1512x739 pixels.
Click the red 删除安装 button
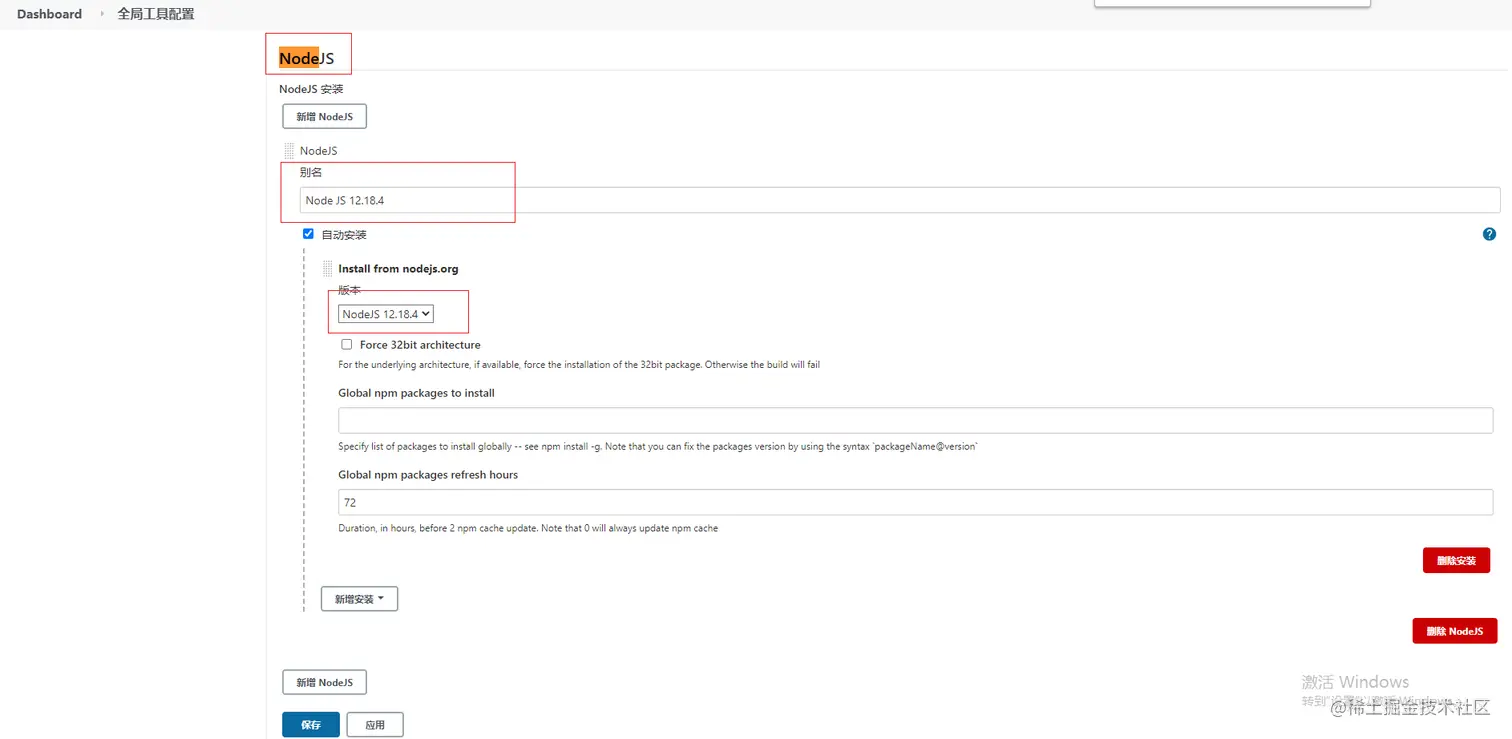1456,560
